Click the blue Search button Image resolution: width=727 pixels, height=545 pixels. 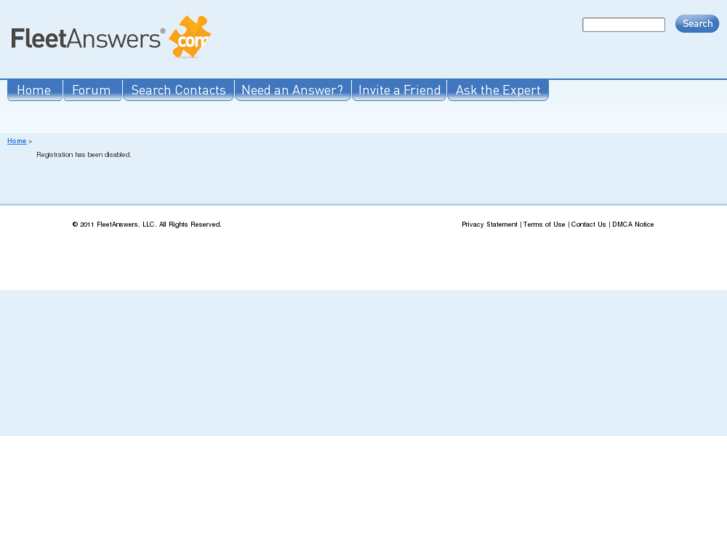click(x=697, y=24)
